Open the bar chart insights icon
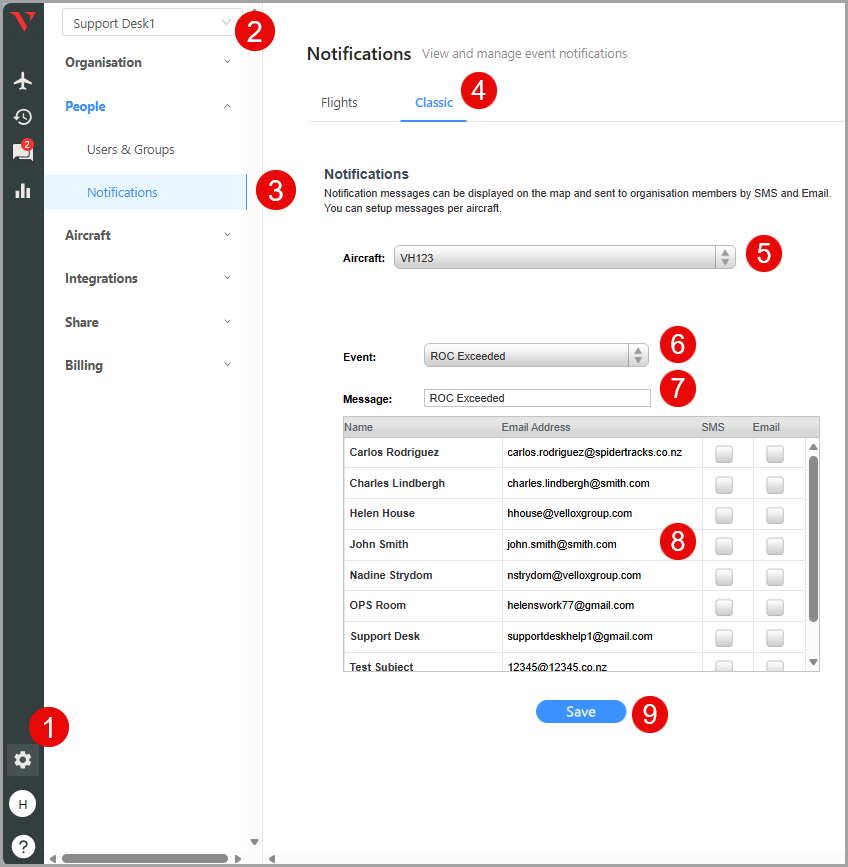 (x=22, y=190)
